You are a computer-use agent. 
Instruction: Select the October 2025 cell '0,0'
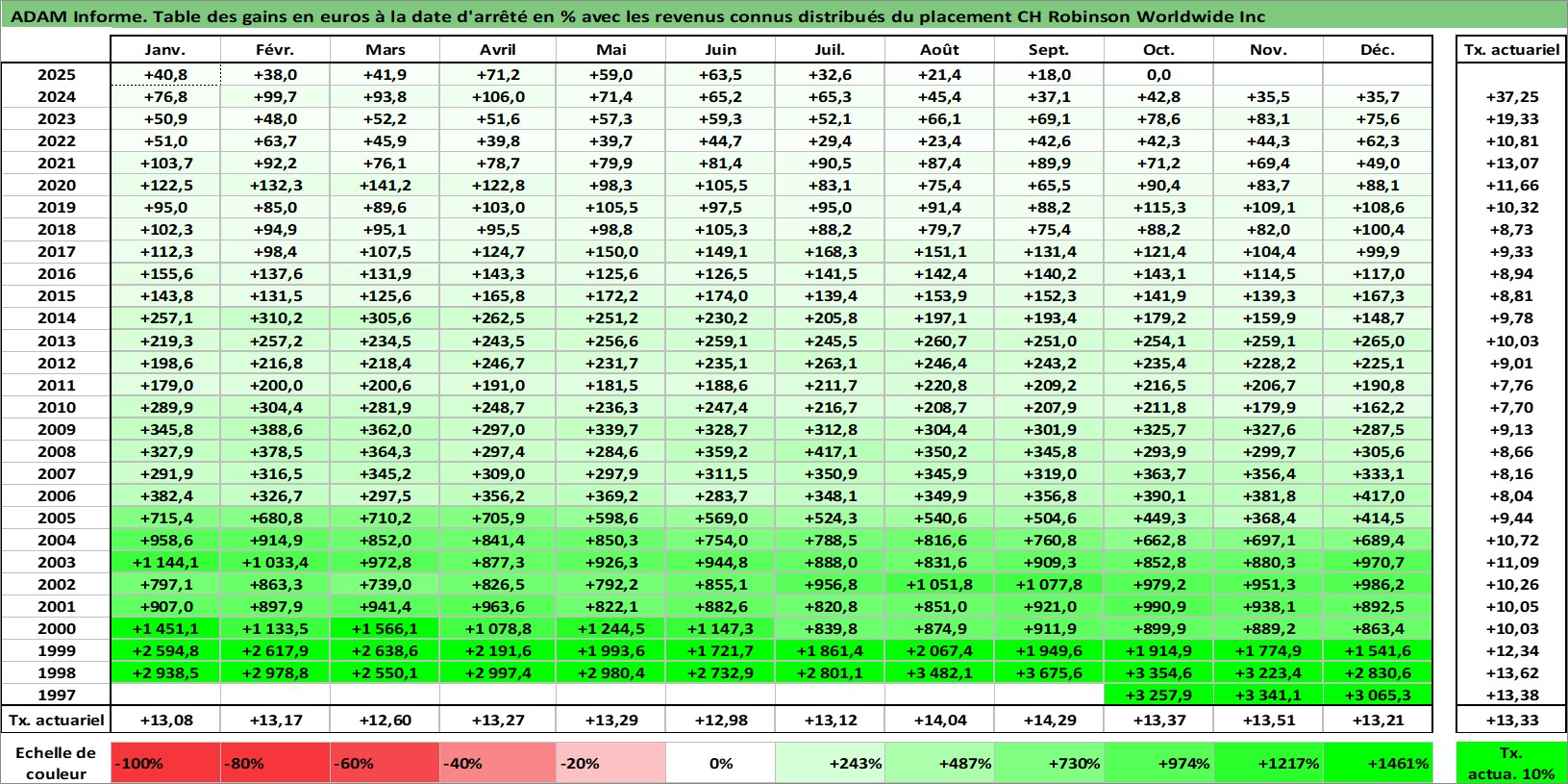coord(1158,74)
